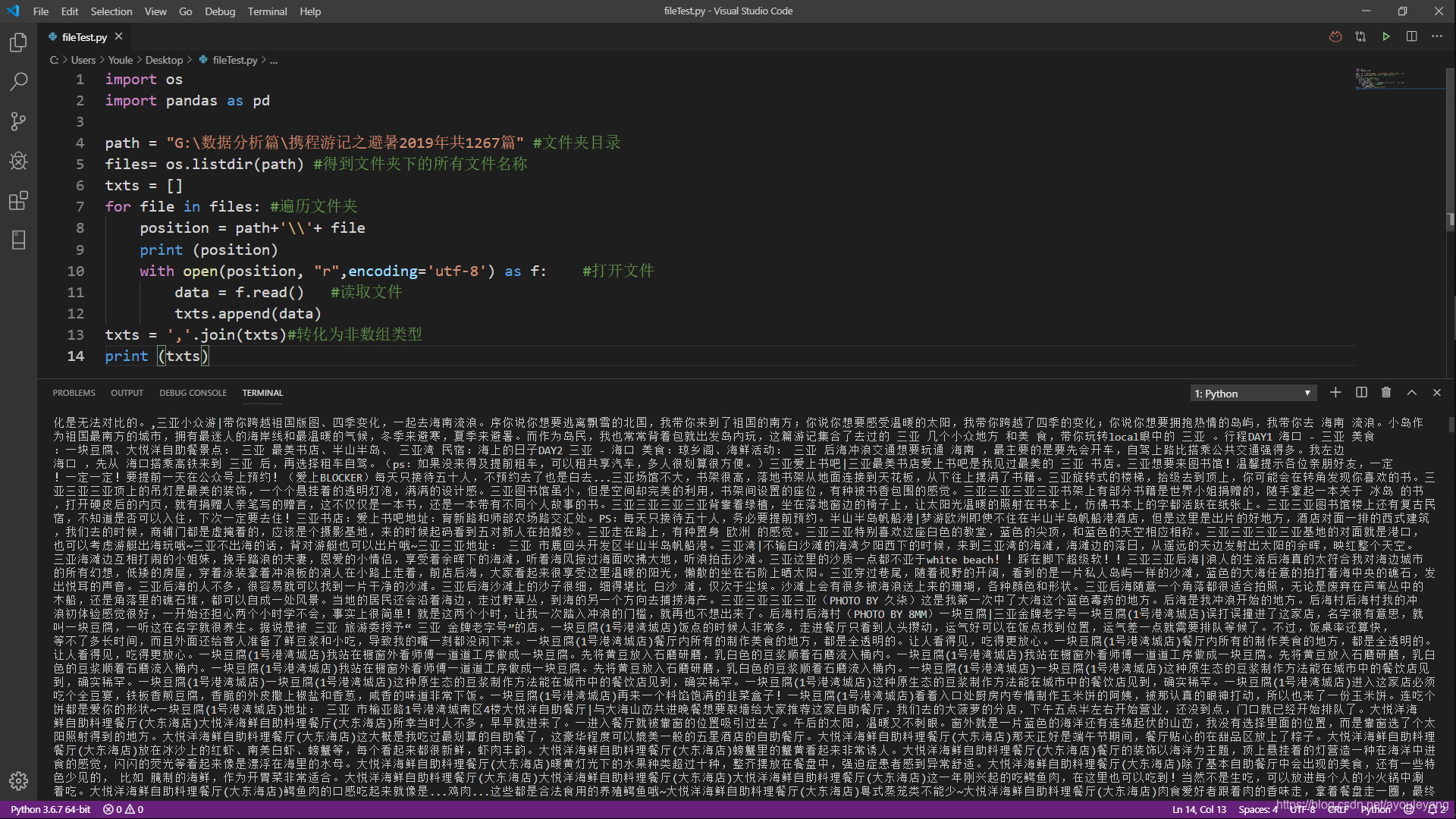
Task: Click breadcrumb 'C:' drive
Action: tap(54, 60)
